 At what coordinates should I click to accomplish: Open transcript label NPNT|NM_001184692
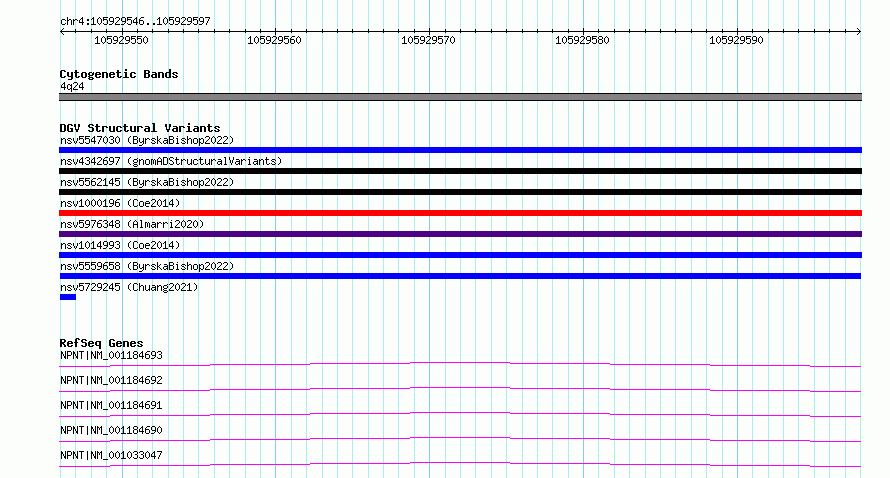[x=111, y=380]
